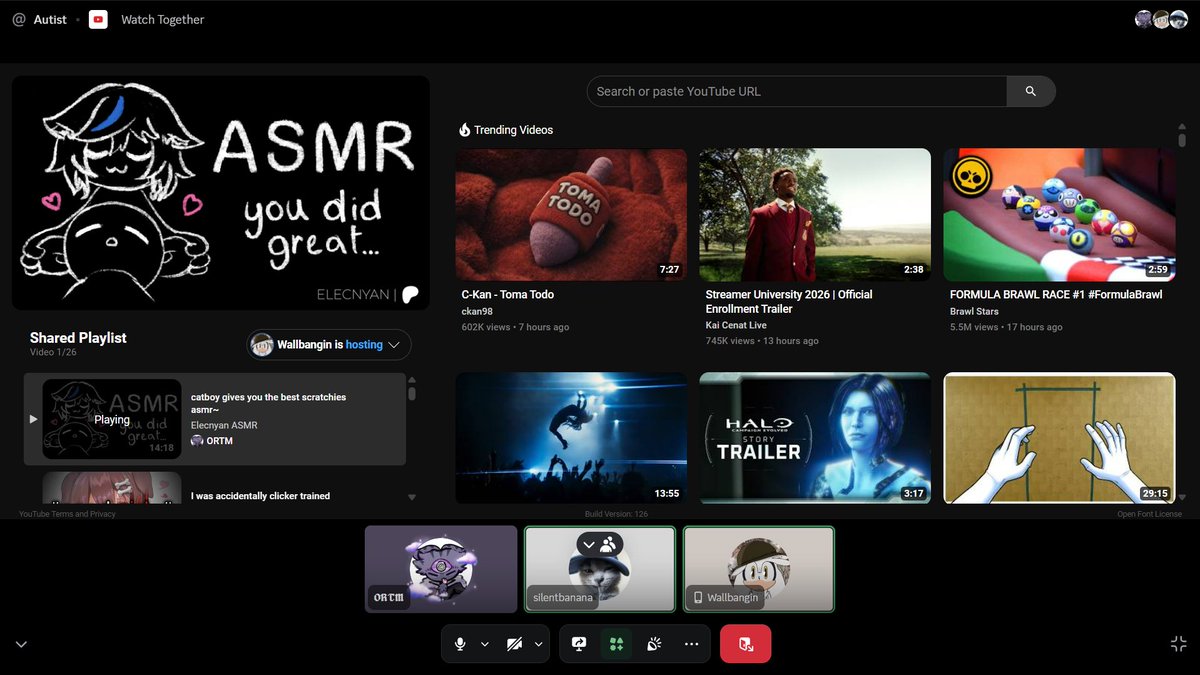This screenshot has height=675, width=1200.
Task: Click the ckan98 channel name
Action: pos(477,312)
